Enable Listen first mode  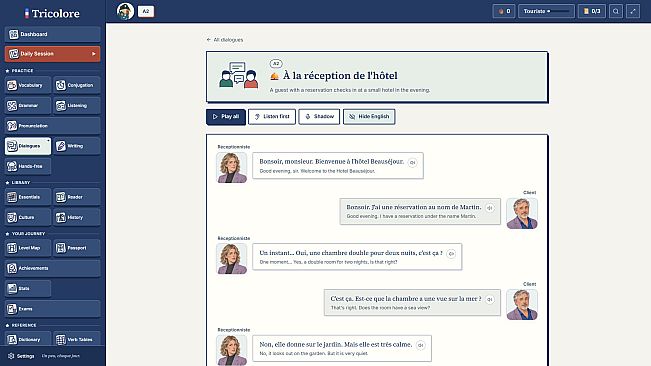pos(272,117)
